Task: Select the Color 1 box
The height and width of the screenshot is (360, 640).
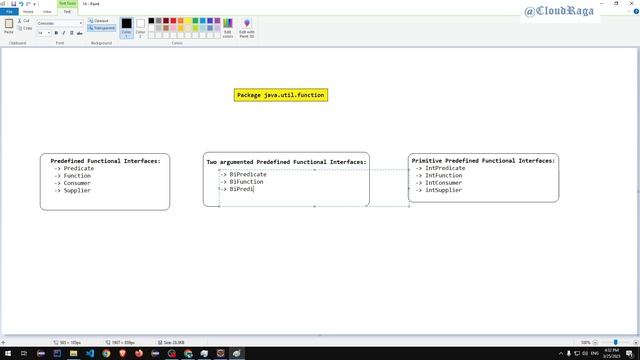Action: click(x=127, y=28)
